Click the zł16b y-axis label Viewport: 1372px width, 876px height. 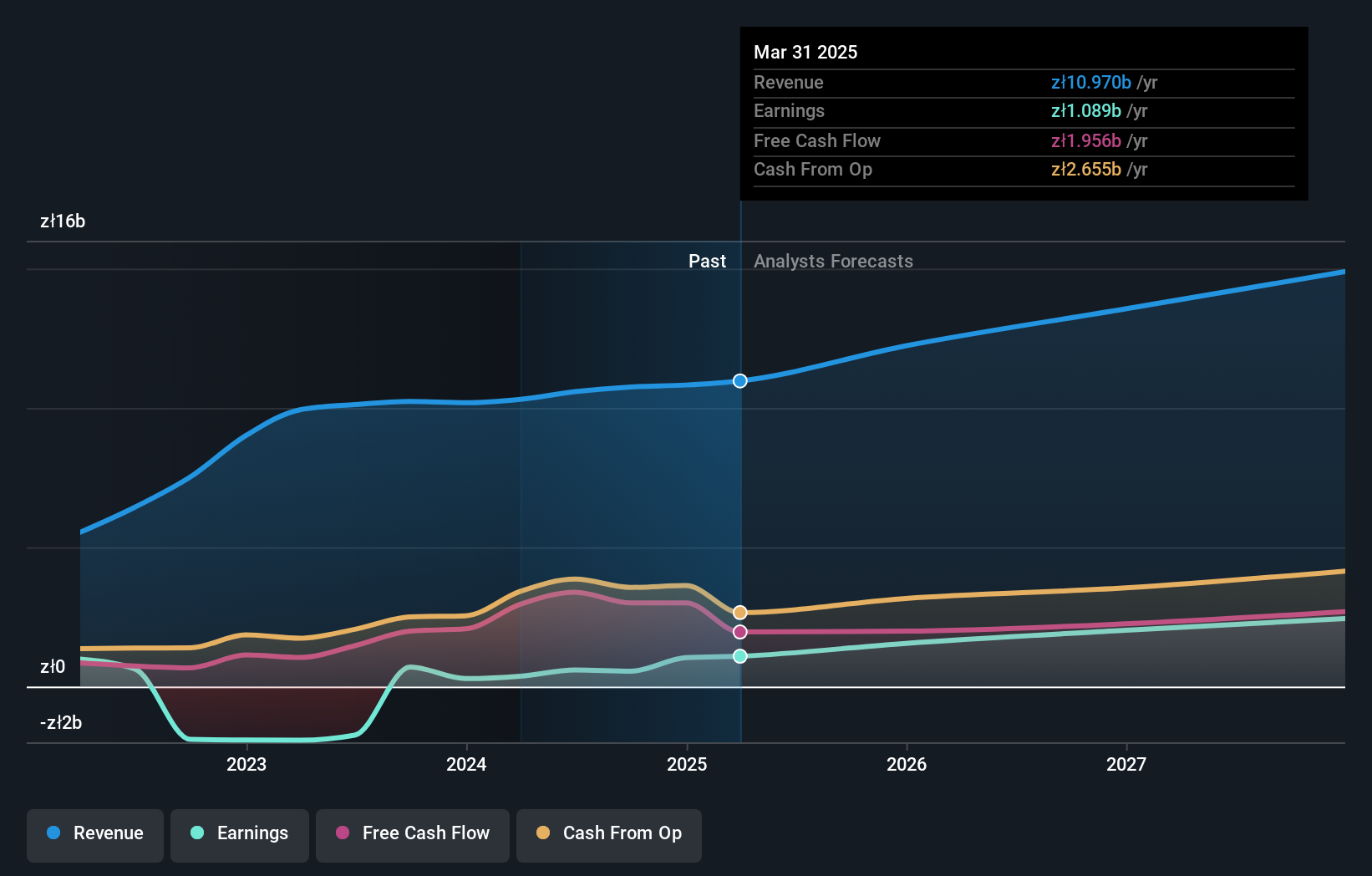63,222
